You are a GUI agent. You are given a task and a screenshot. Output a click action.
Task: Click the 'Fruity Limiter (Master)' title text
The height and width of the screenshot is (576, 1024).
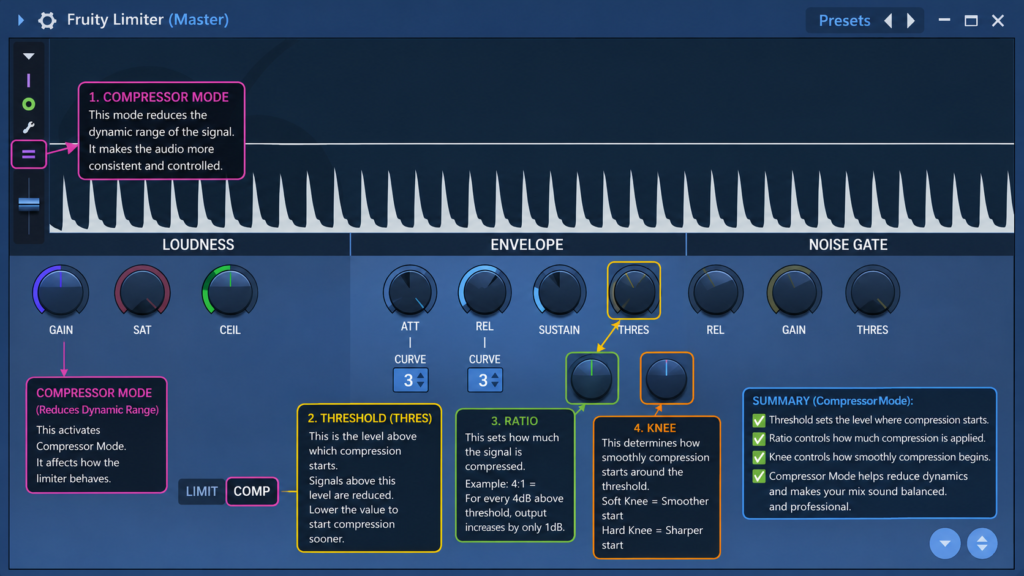(148, 20)
